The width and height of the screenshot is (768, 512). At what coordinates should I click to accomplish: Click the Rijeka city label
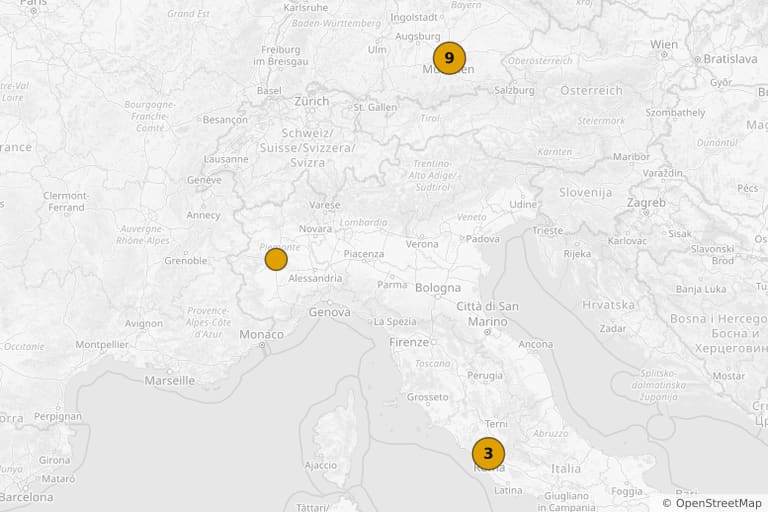coord(577,254)
